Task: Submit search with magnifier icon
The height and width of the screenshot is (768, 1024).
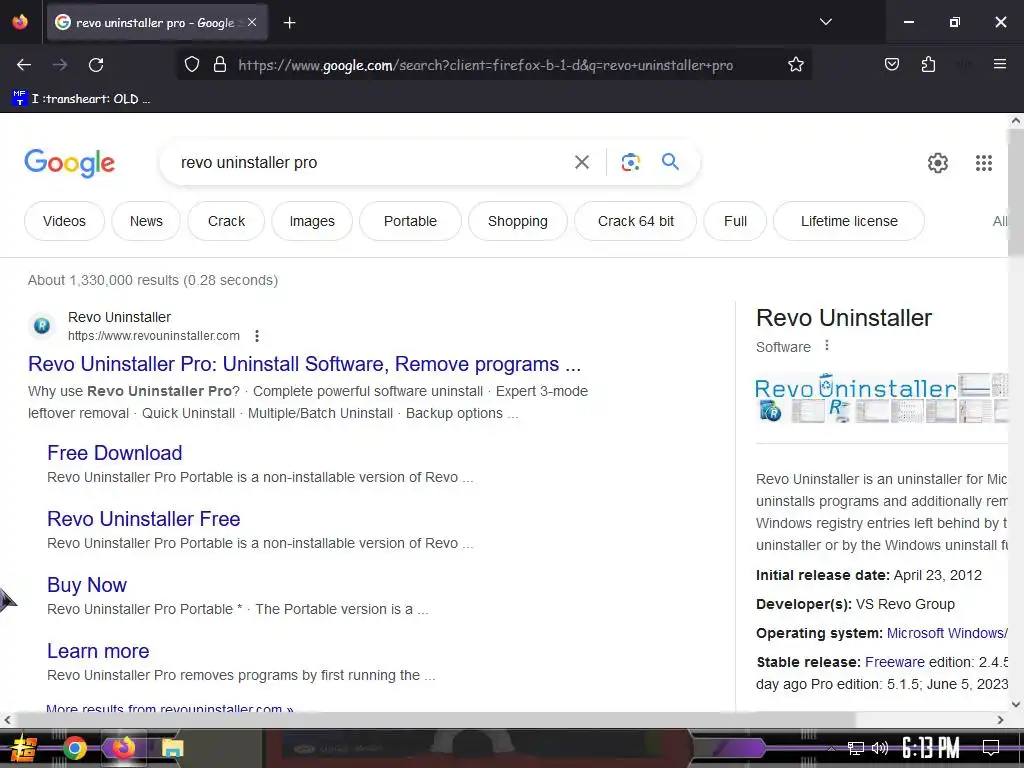Action: [x=670, y=161]
